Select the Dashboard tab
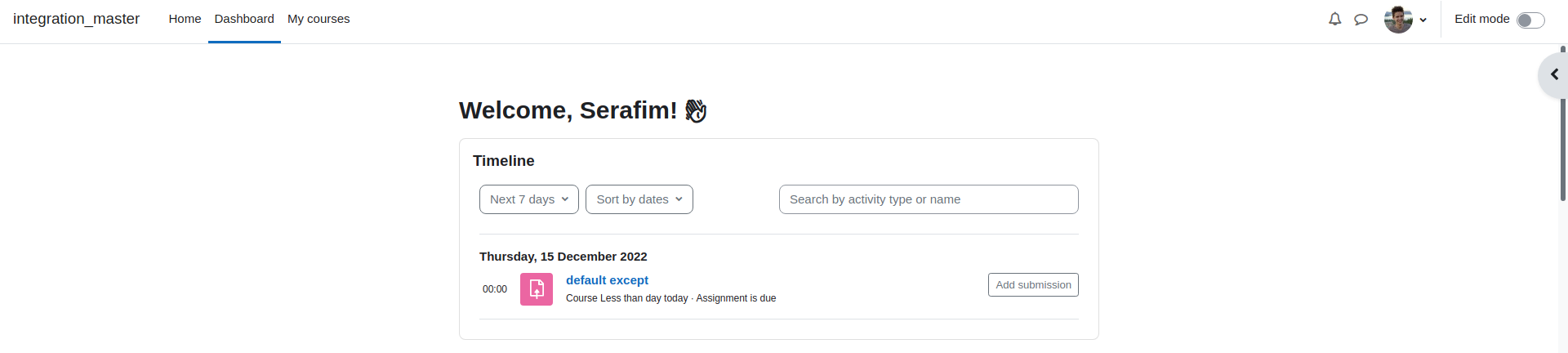 [244, 19]
